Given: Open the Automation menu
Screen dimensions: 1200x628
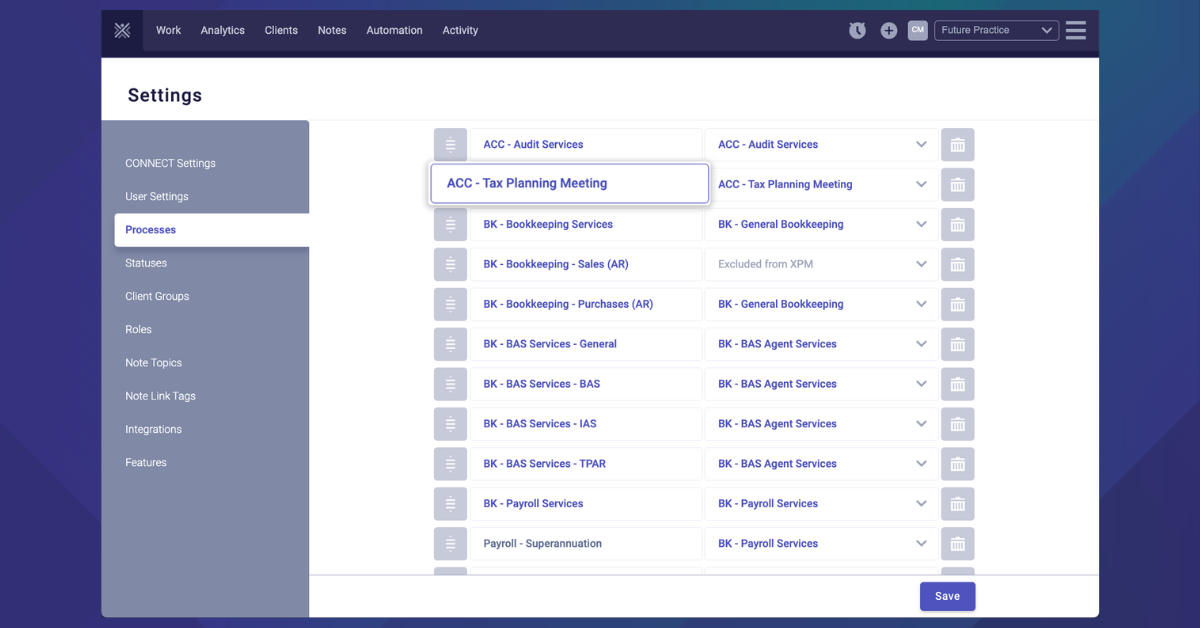Looking at the screenshot, I should 394,30.
